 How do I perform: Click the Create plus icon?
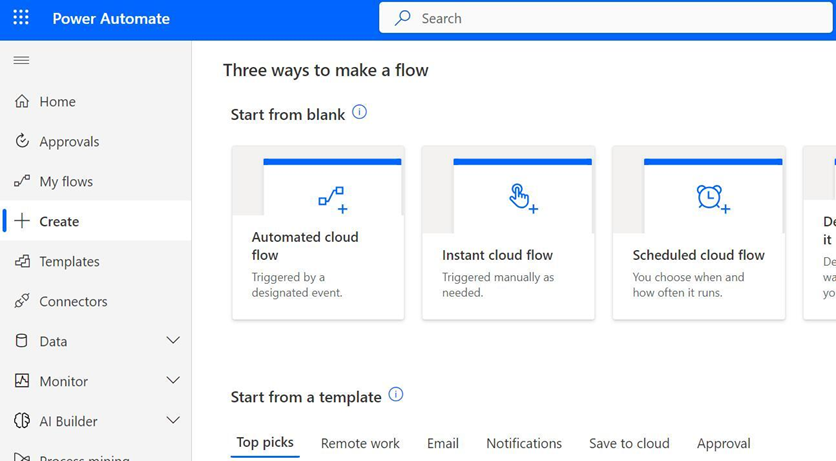22,221
